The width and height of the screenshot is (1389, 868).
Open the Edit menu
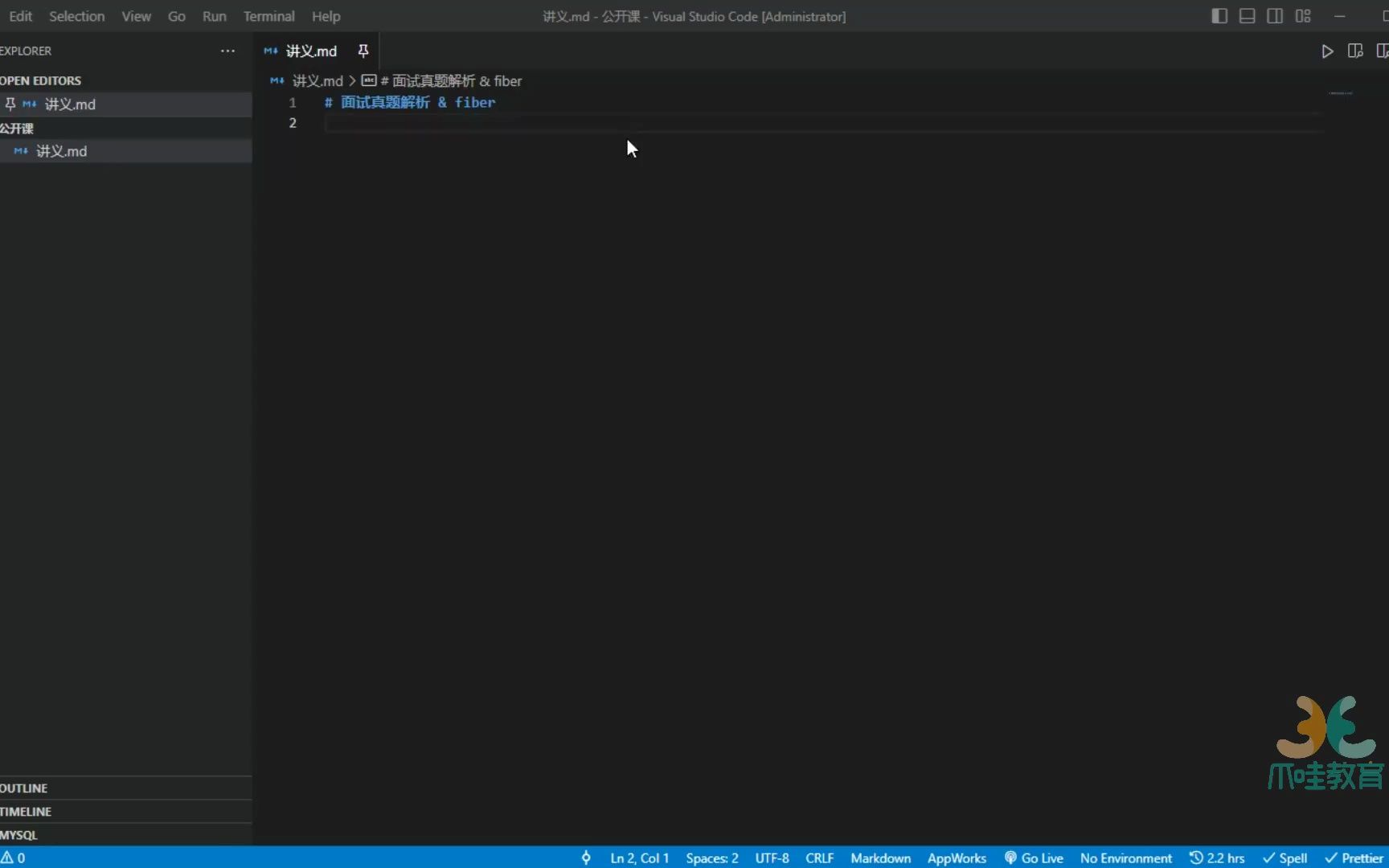(x=20, y=16)
